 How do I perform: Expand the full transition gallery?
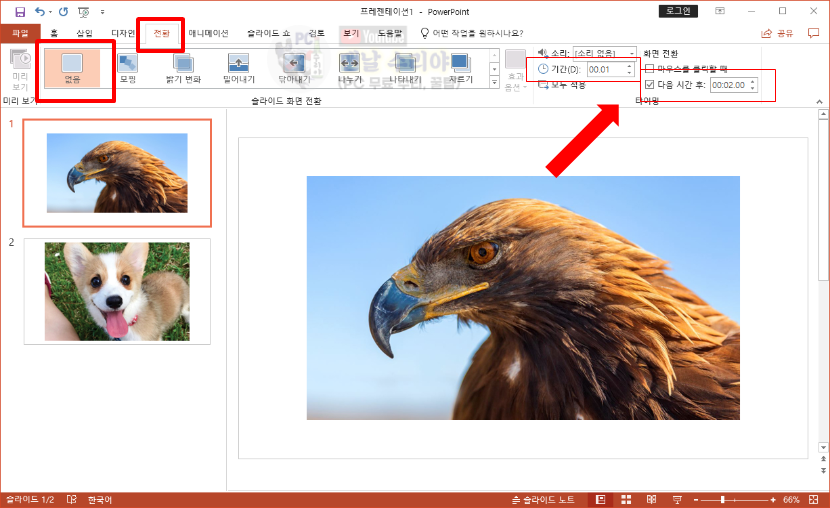494,82
